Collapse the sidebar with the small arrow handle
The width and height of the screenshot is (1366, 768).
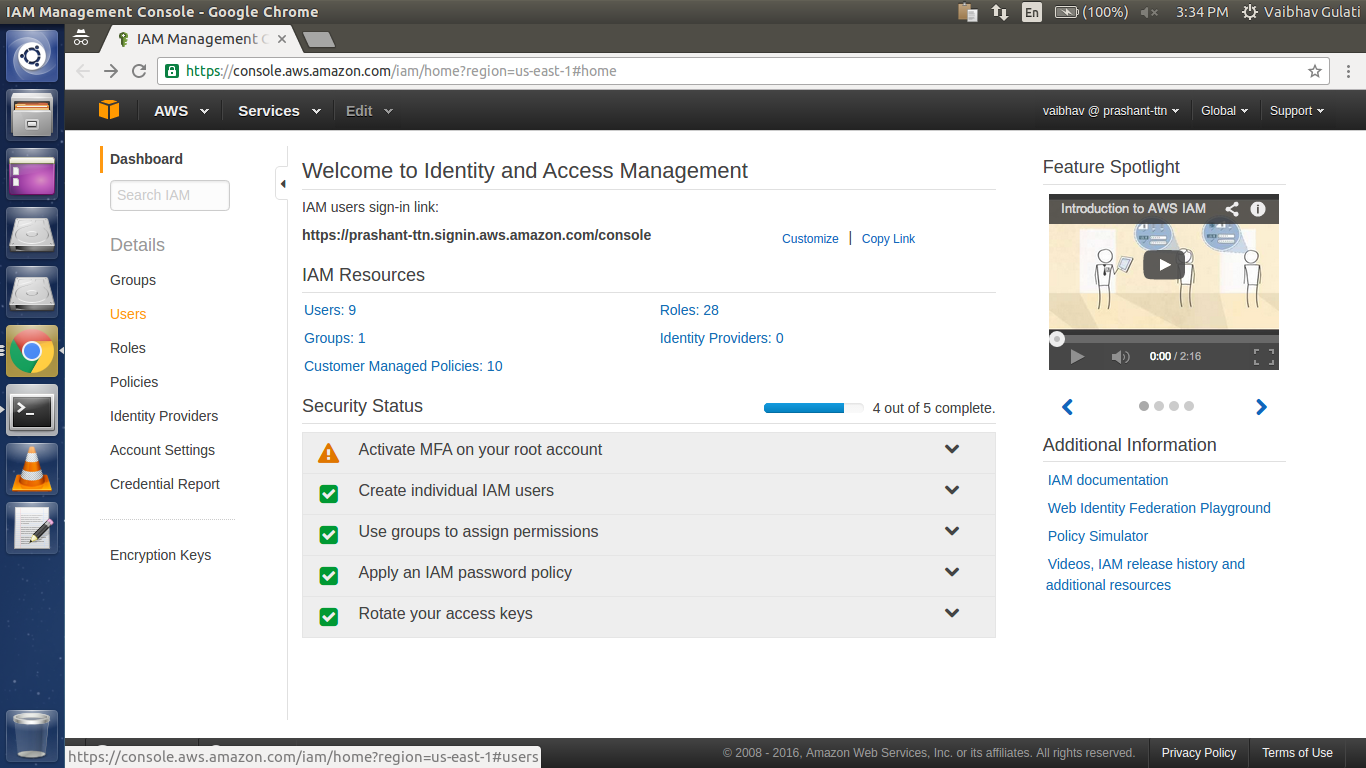click(282, 183)
